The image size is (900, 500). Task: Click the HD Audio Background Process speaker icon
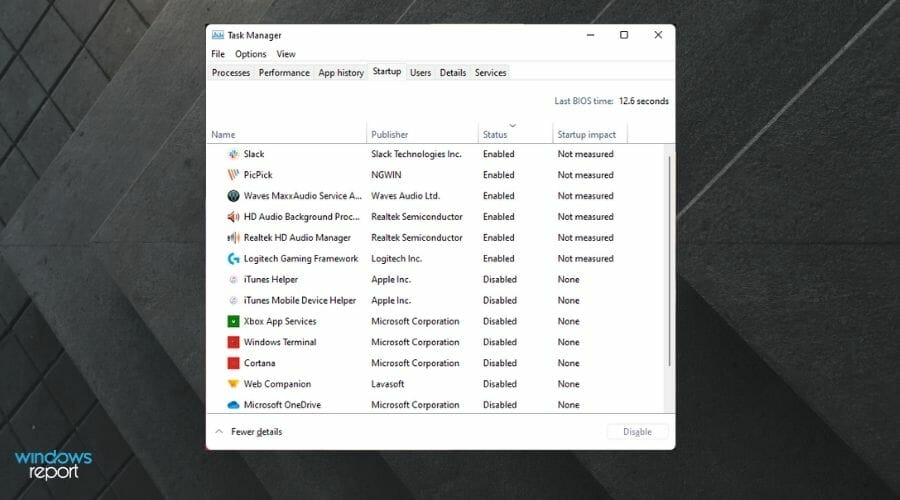click(233, 216)
